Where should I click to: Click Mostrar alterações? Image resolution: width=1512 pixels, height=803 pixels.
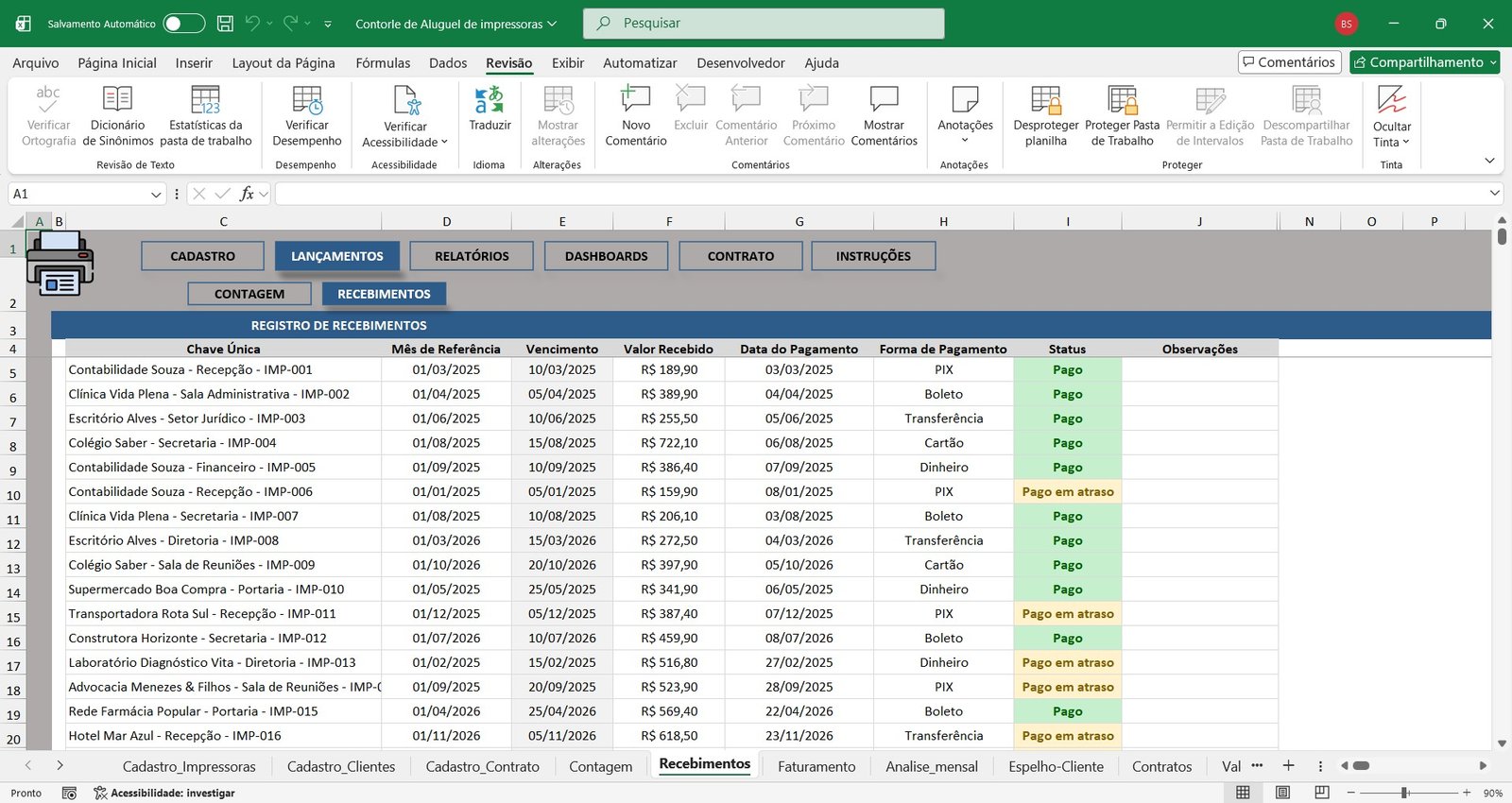click(558, 116)
